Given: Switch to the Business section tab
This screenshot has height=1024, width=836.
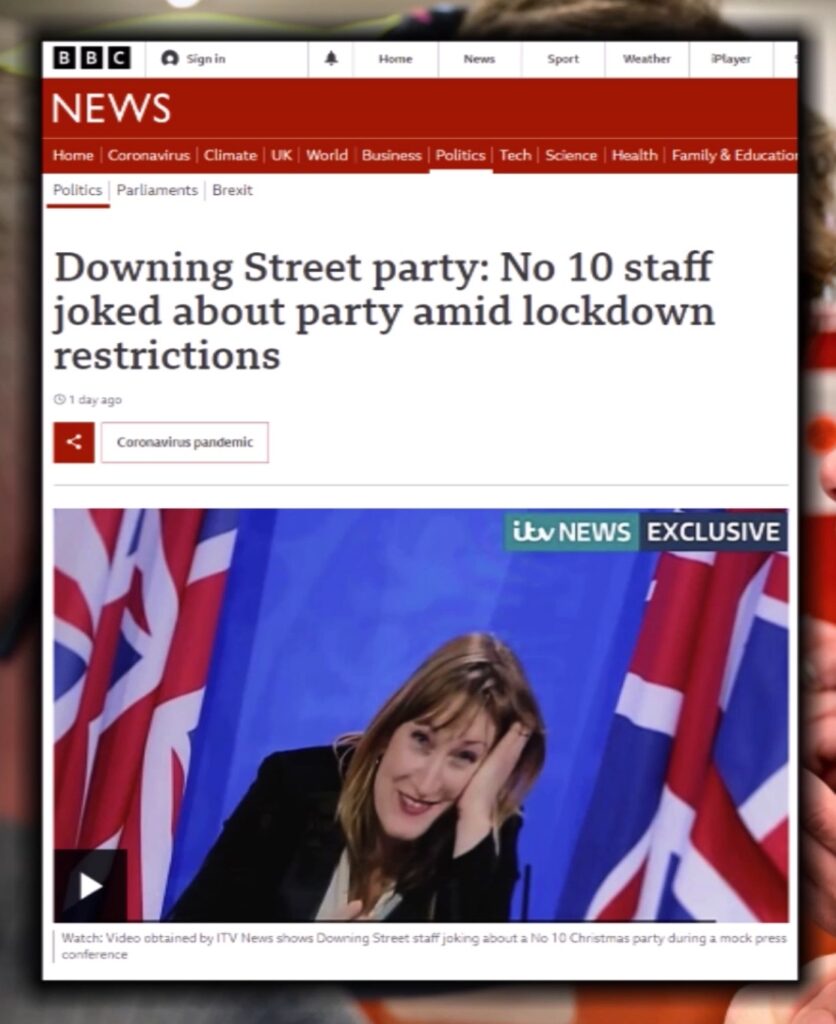Looking at the screenshot, I should click(391, 155).
